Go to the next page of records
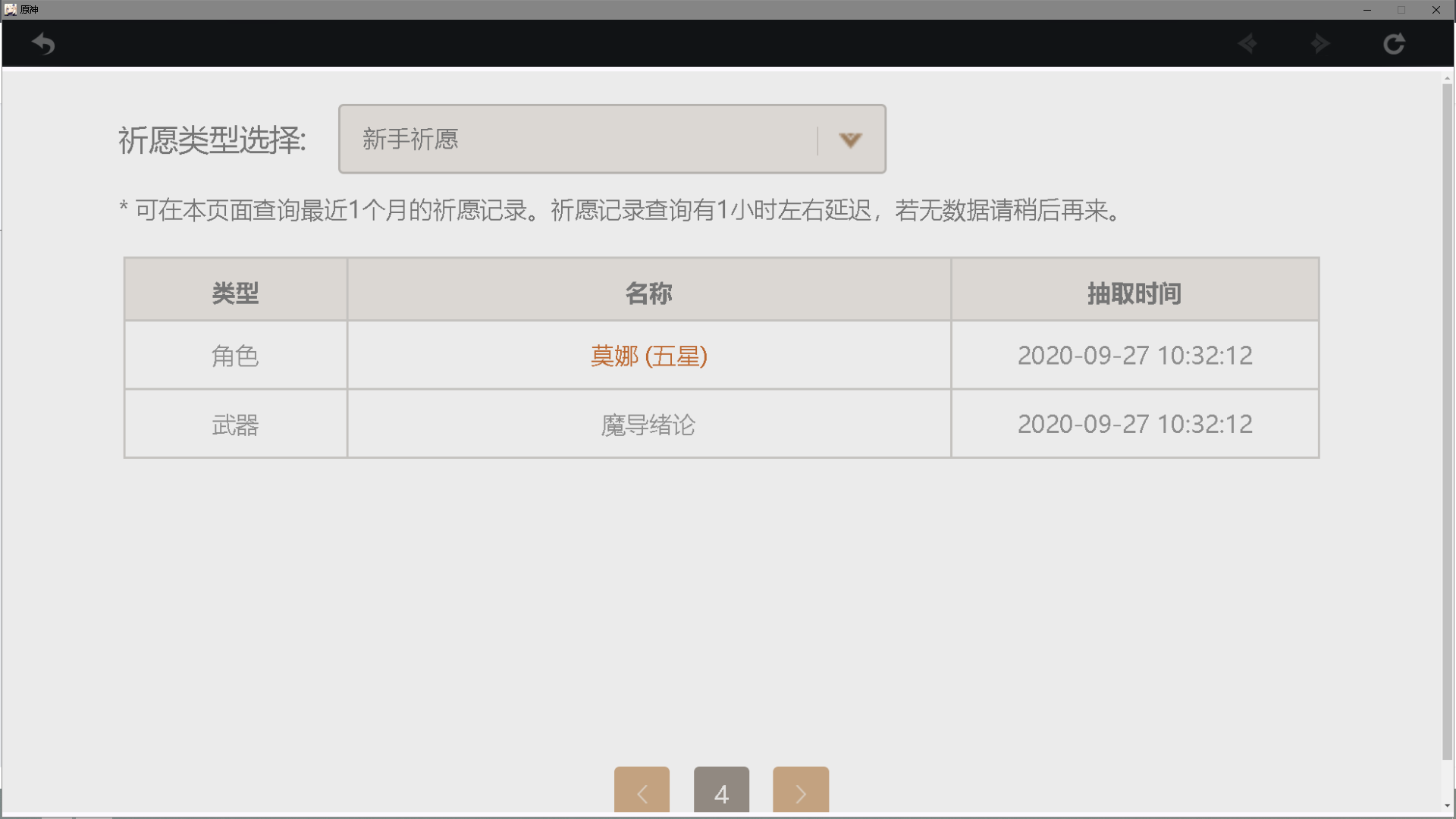 click(x=800, y=792)
